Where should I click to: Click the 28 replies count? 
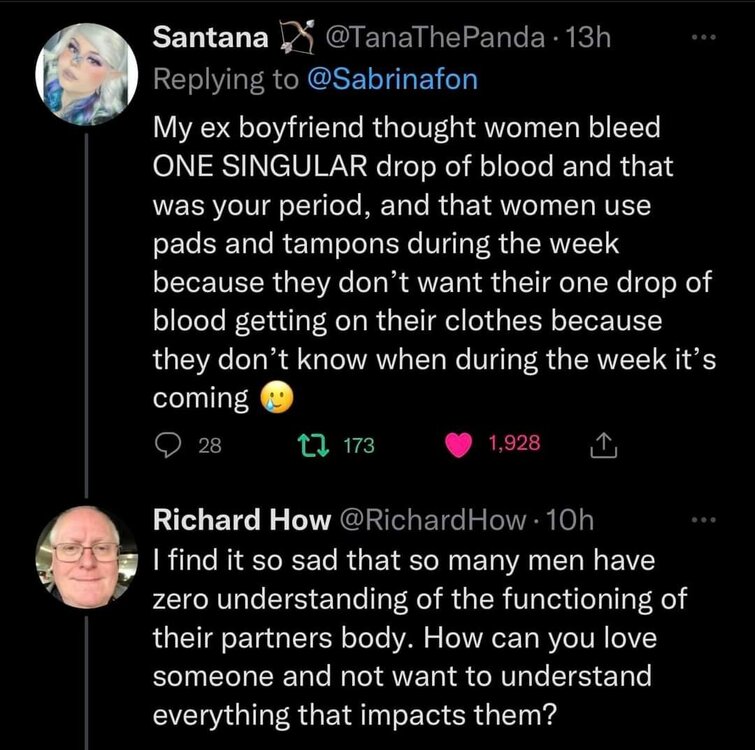(x=210, y=446)
